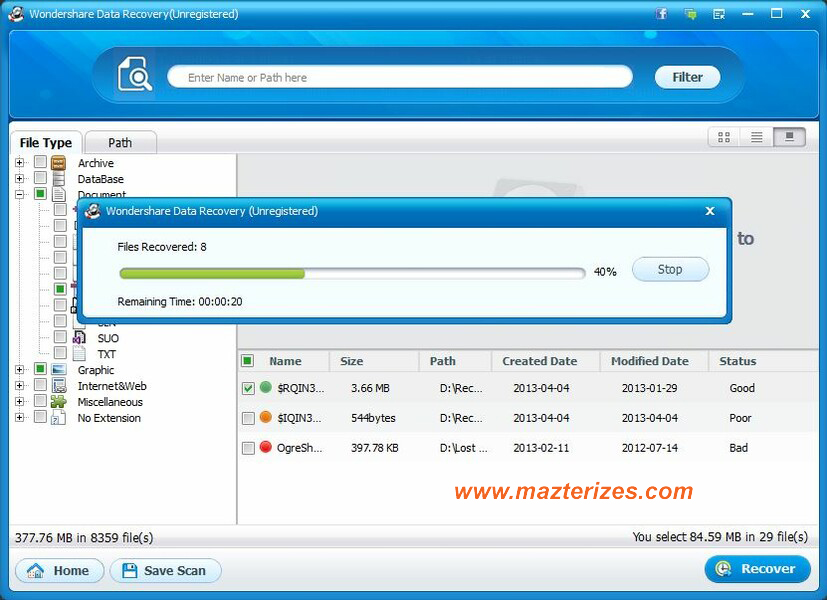Tick the TXT file type checkbox

60,352
